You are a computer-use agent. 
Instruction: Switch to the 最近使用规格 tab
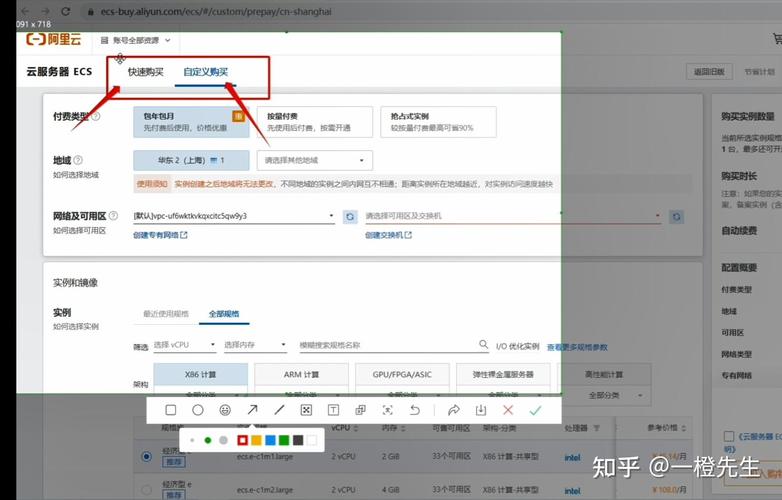166,314
